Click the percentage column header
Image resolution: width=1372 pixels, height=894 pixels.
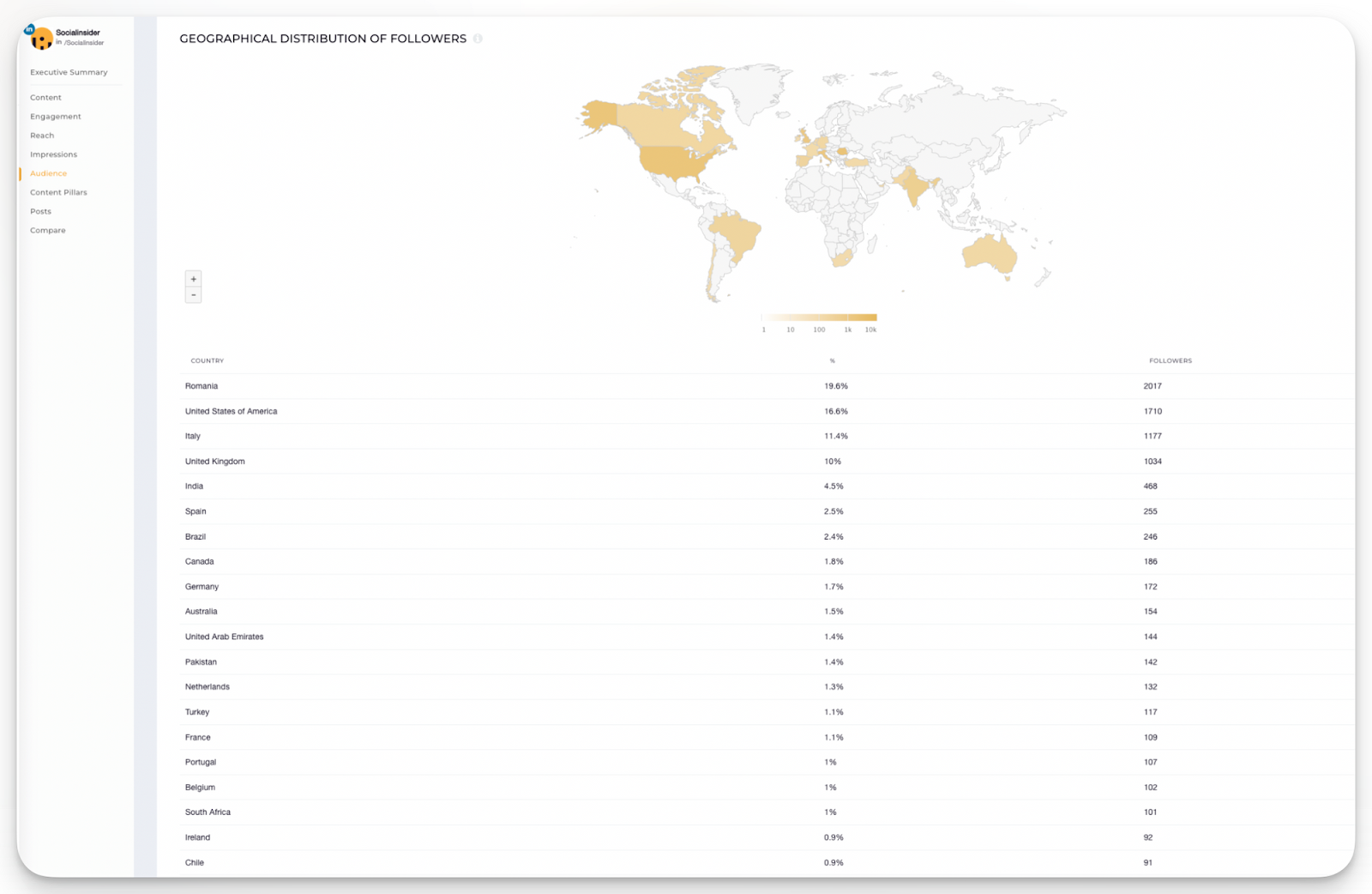coord(832,361)
